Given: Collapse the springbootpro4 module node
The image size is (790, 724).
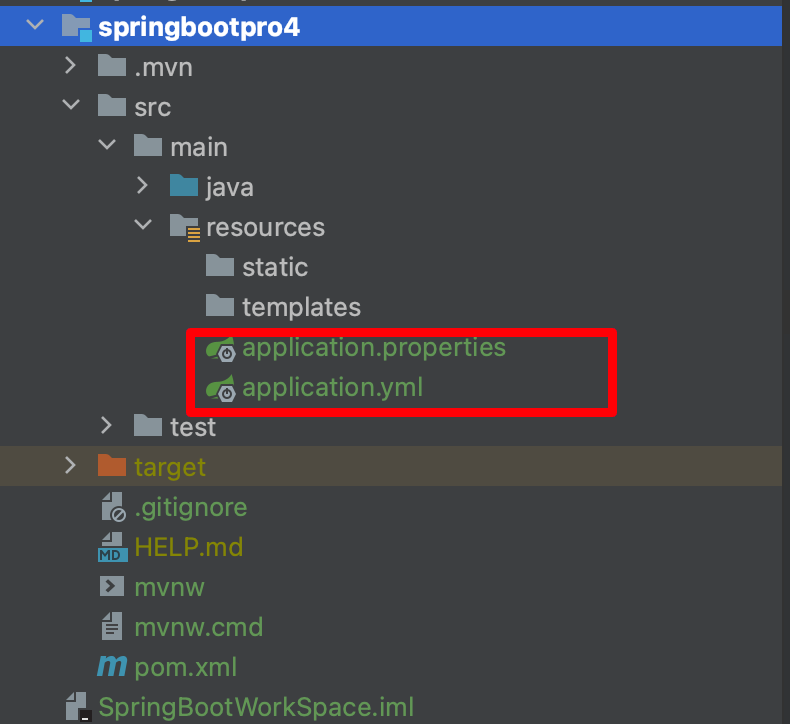Looking at the screenshot, I should coord(35,24).
